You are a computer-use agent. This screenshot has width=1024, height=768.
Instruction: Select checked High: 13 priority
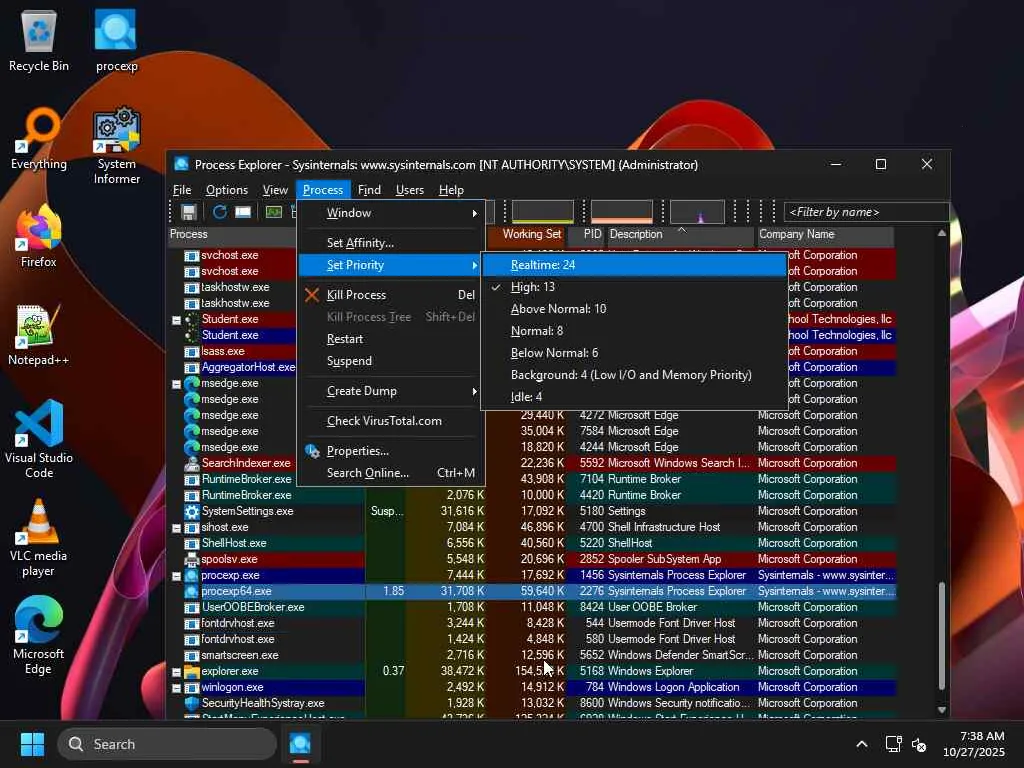point(634,287)
